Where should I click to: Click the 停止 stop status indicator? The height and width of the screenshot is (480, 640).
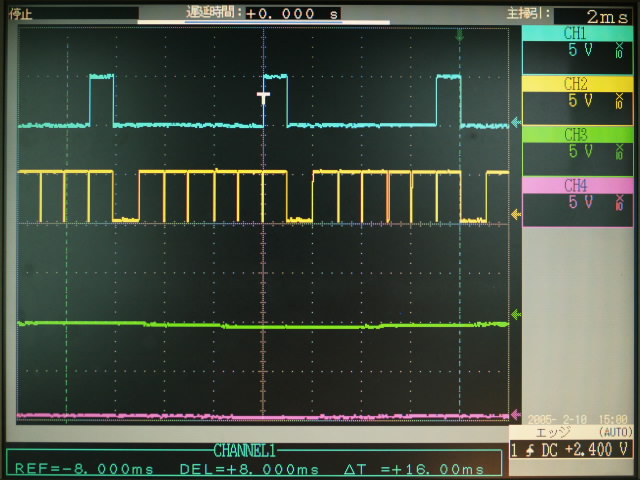(x=21, y=14)
